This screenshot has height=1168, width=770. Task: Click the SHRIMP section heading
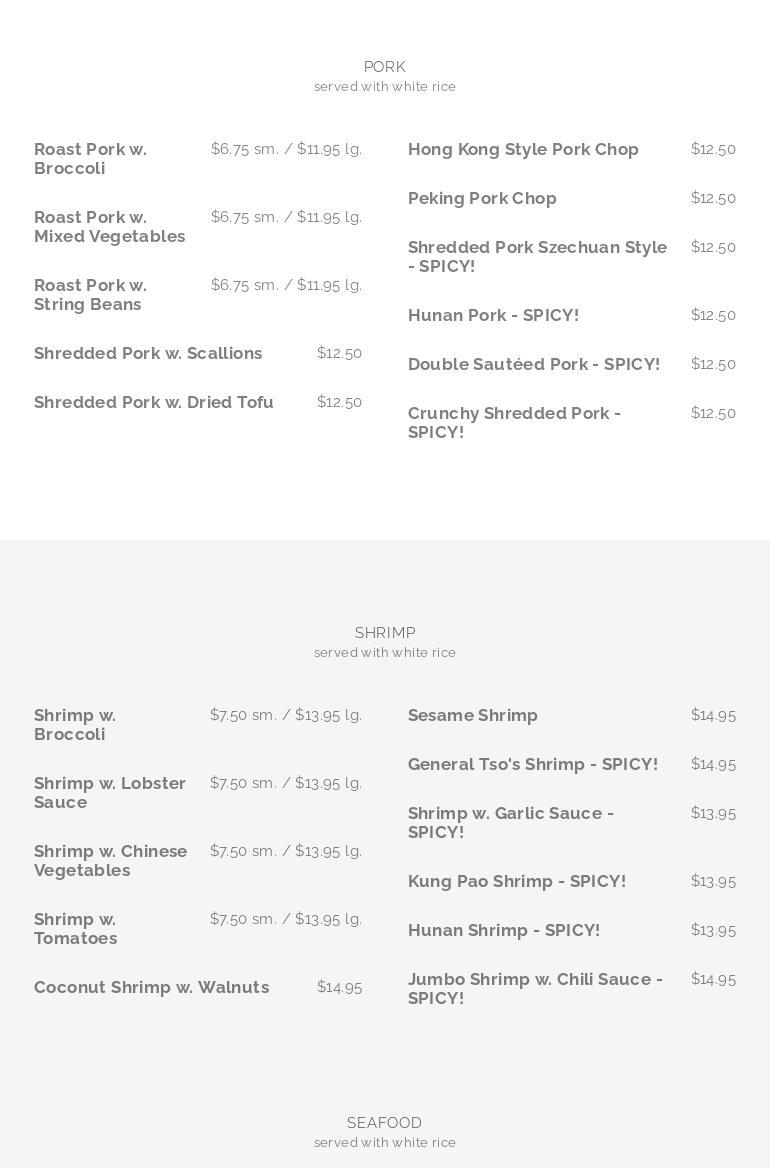click(x=384, y=633)
